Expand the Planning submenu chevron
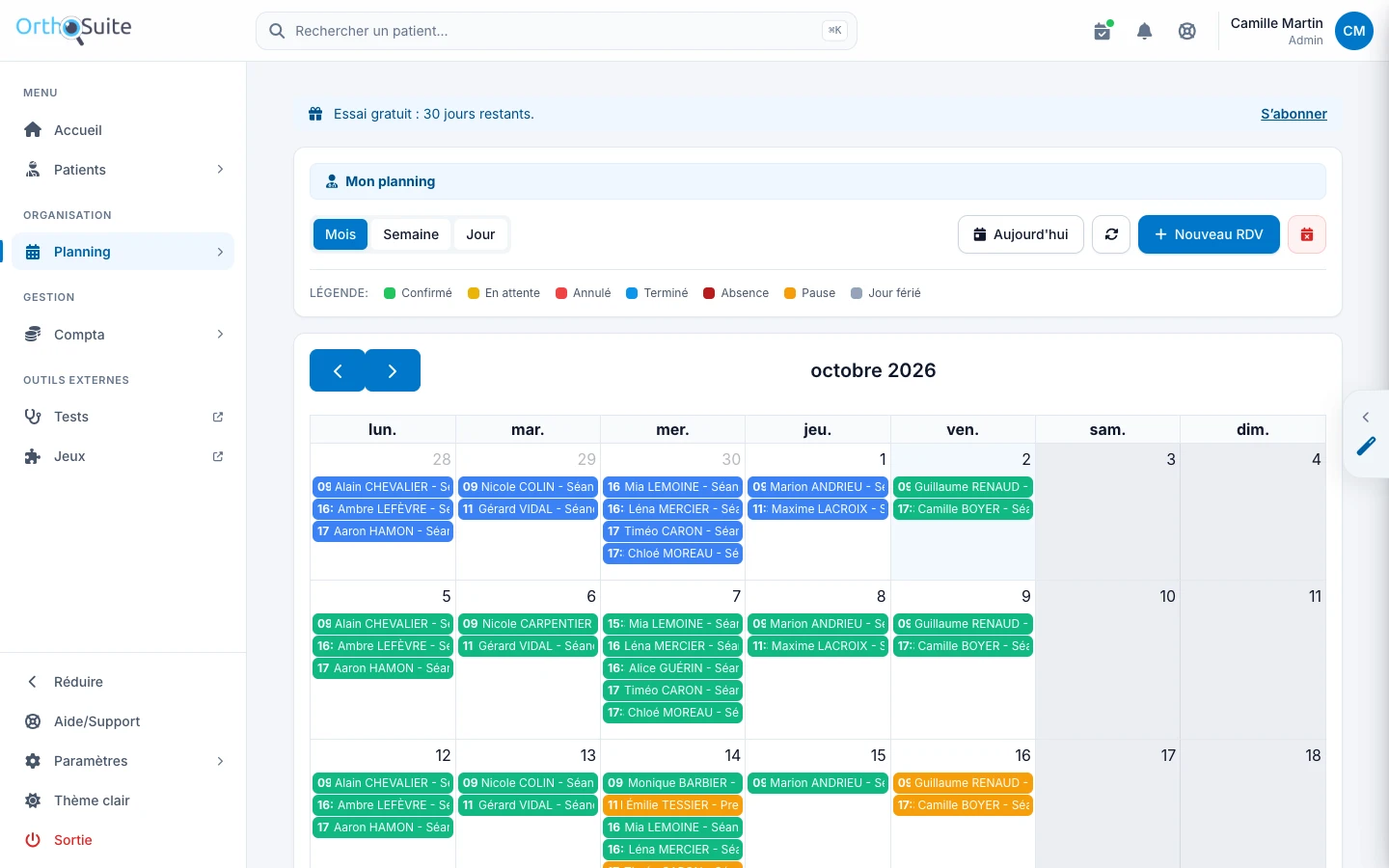Viewport: 1389px width, 868px height. click(220, 252)
